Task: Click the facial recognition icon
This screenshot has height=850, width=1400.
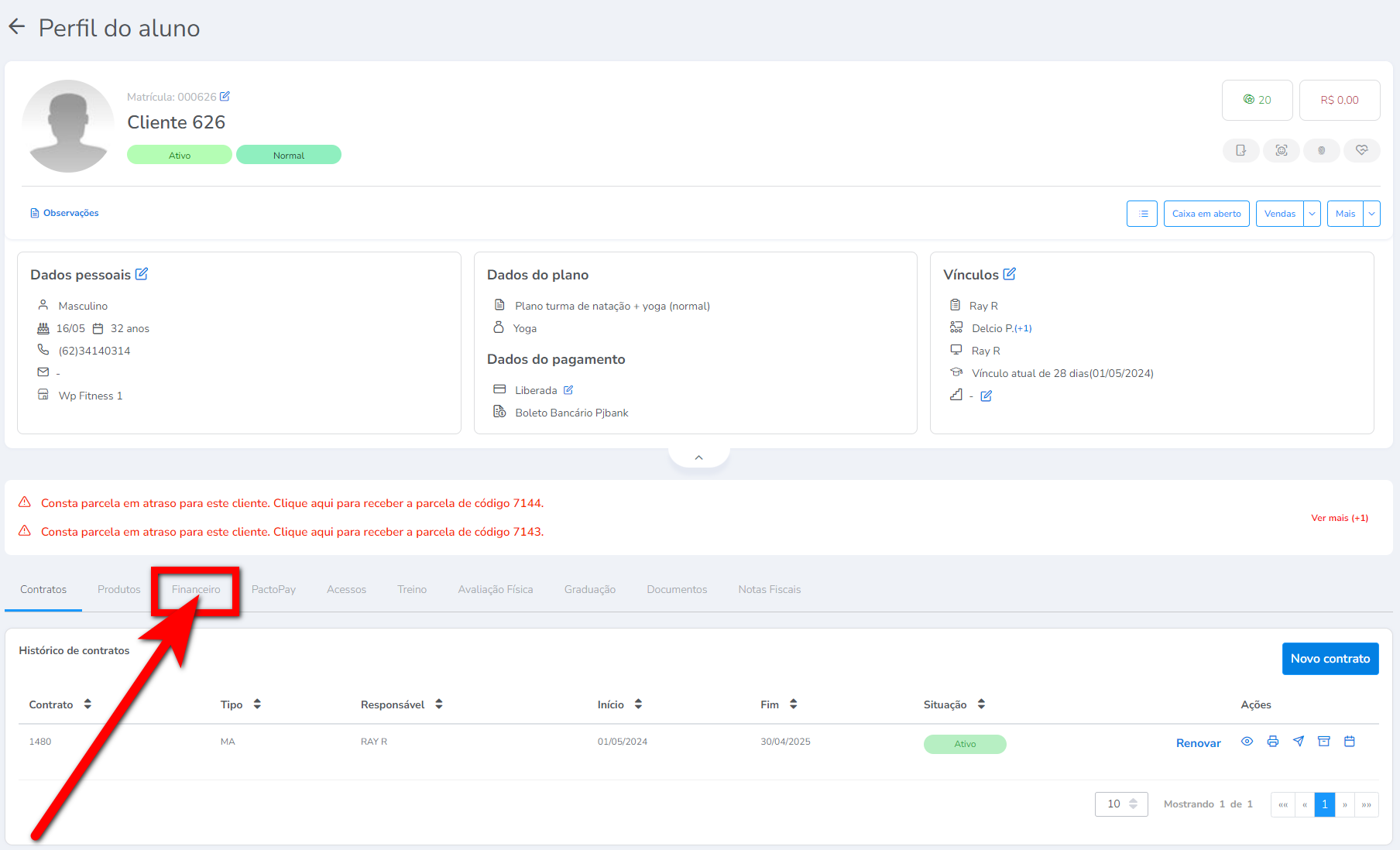Action: 1282,150
